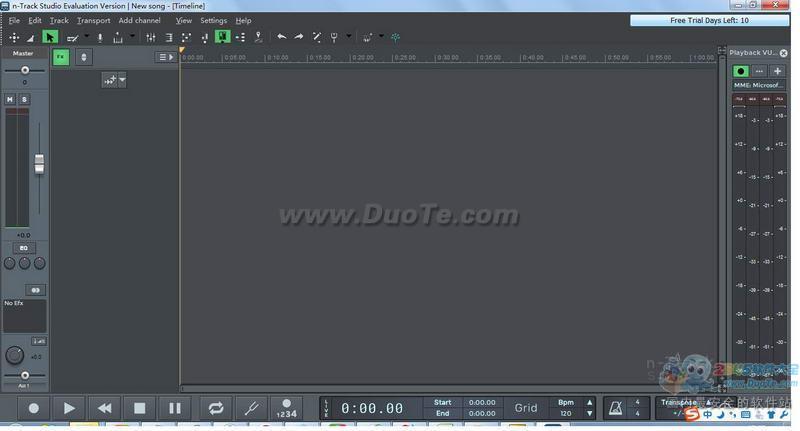Image resolution: width=800 pixels, height=431 pixels.
Task: Open dropdown arrow next to pencil tool
Action: click(86, 36)
